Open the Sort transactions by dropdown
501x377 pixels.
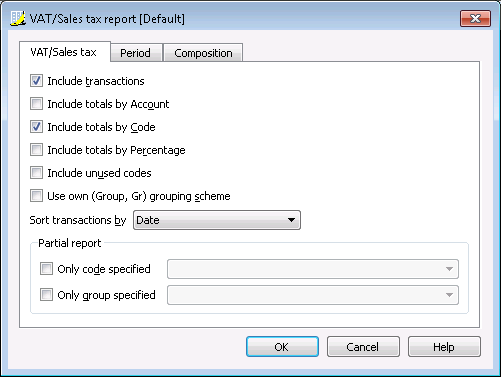(217, 220)
